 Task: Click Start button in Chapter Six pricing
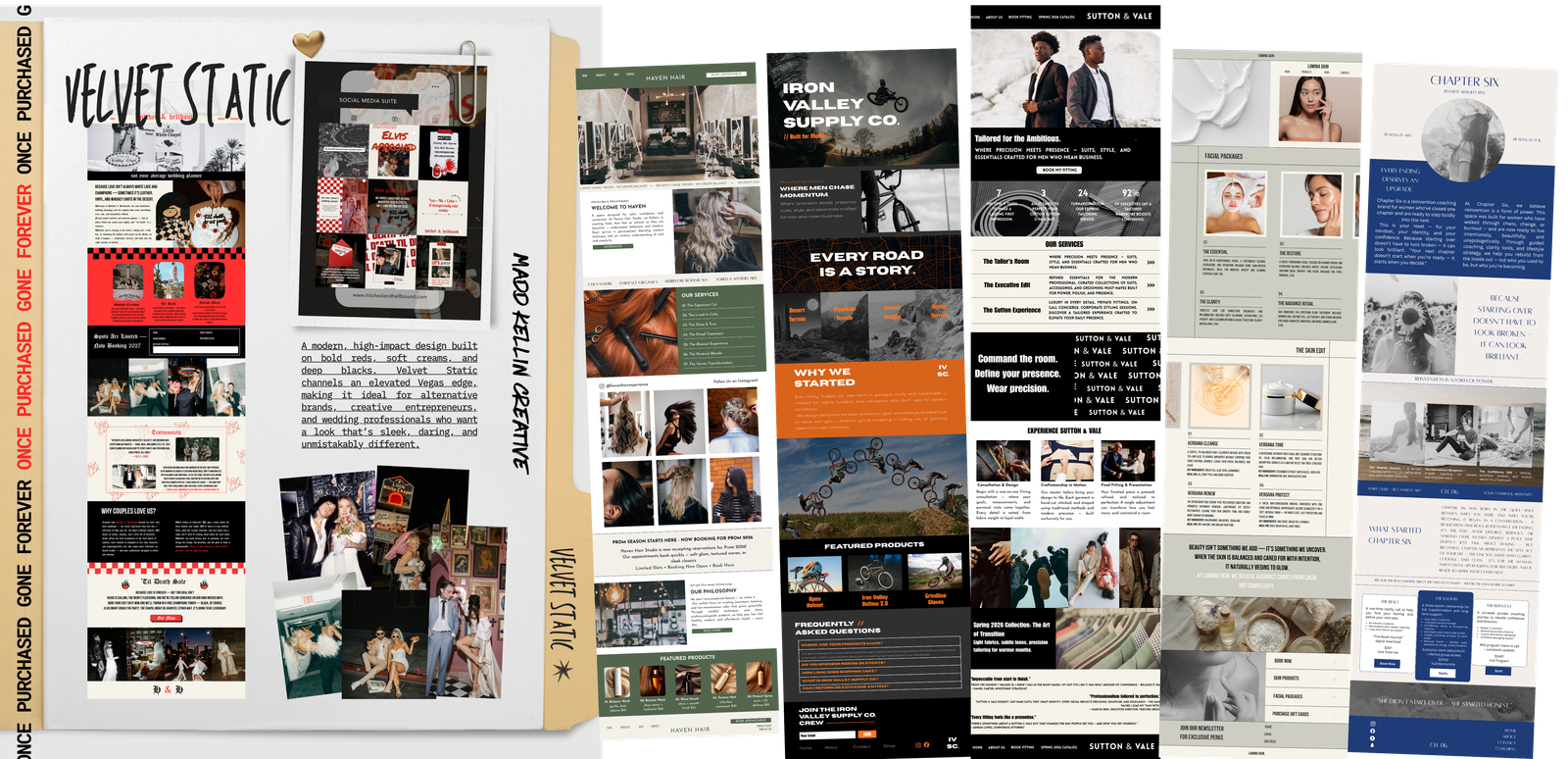click(1498, 671)
